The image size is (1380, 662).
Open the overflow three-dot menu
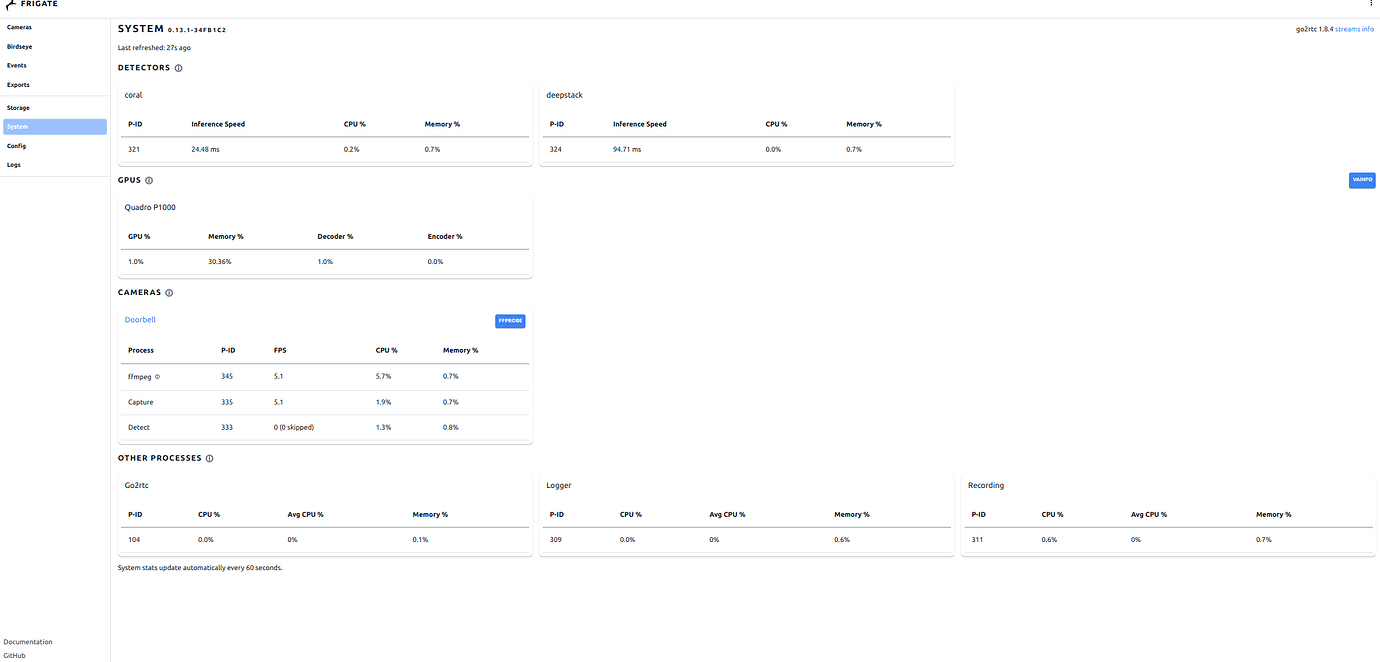pos(1371,4)
